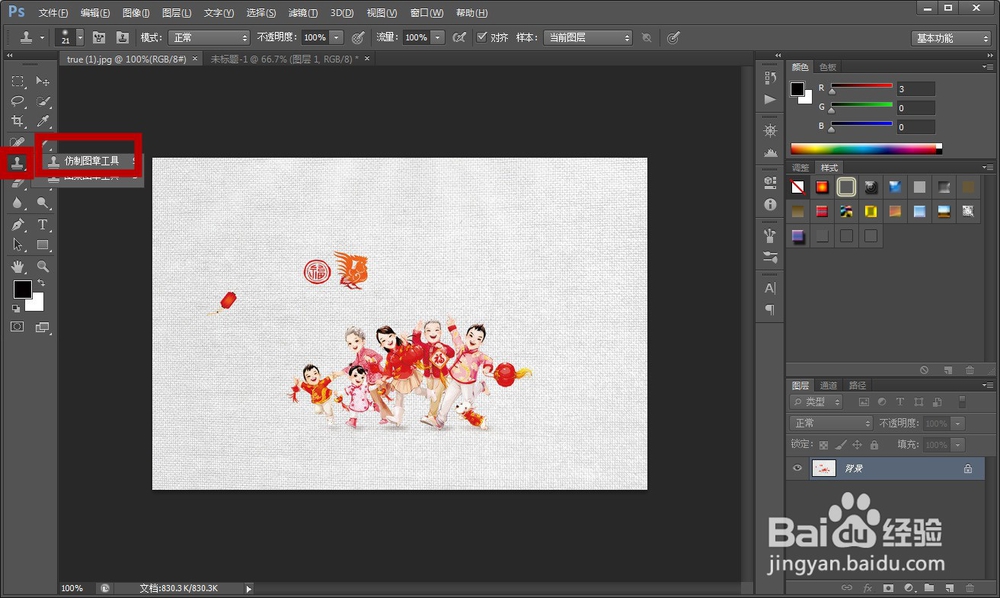Screen dimensions: 1000x598
Task: Open the Info panel icon
Action: click(x=770, y=205)
